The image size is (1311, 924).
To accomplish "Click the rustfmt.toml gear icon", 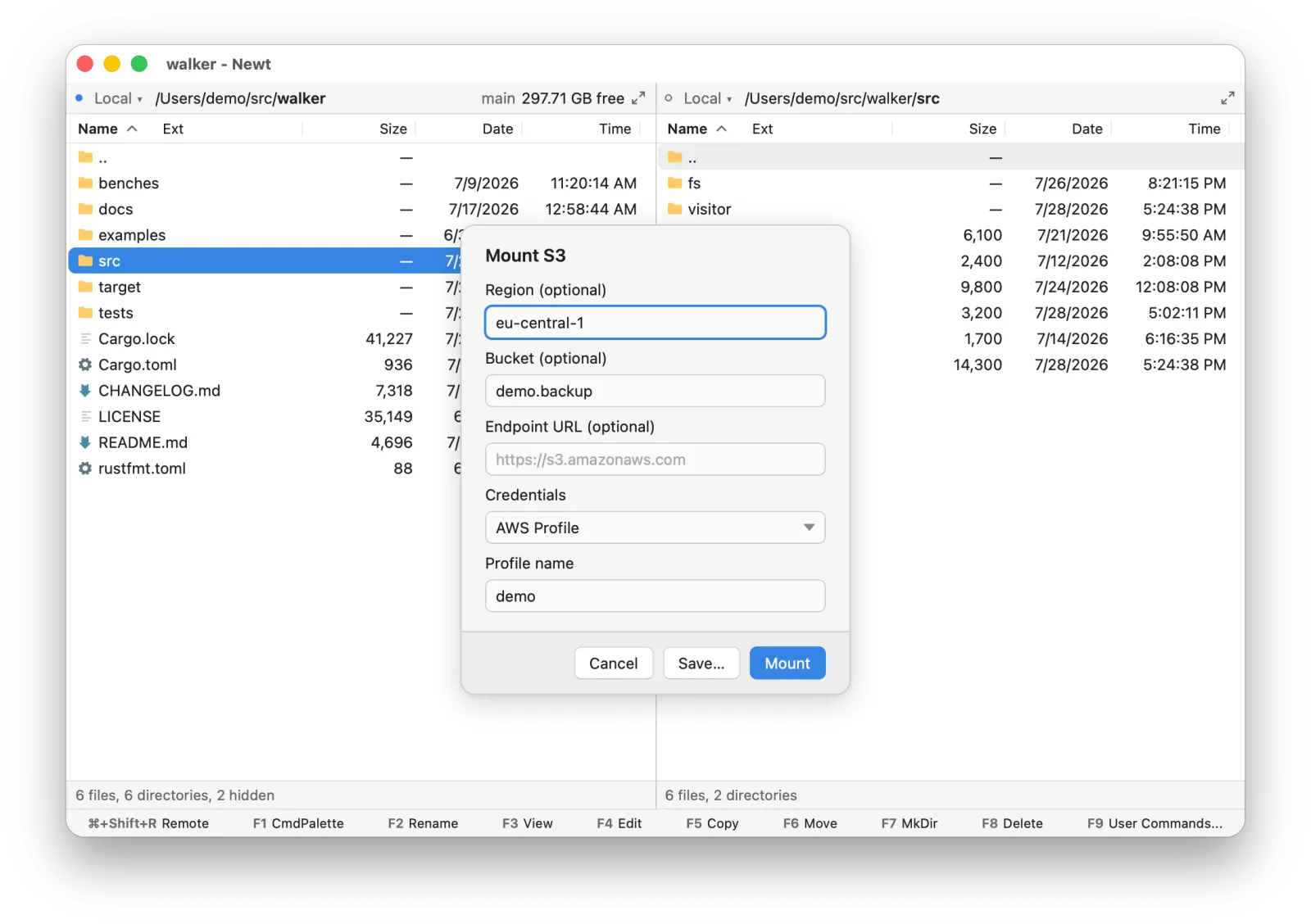I will (85, 469).
